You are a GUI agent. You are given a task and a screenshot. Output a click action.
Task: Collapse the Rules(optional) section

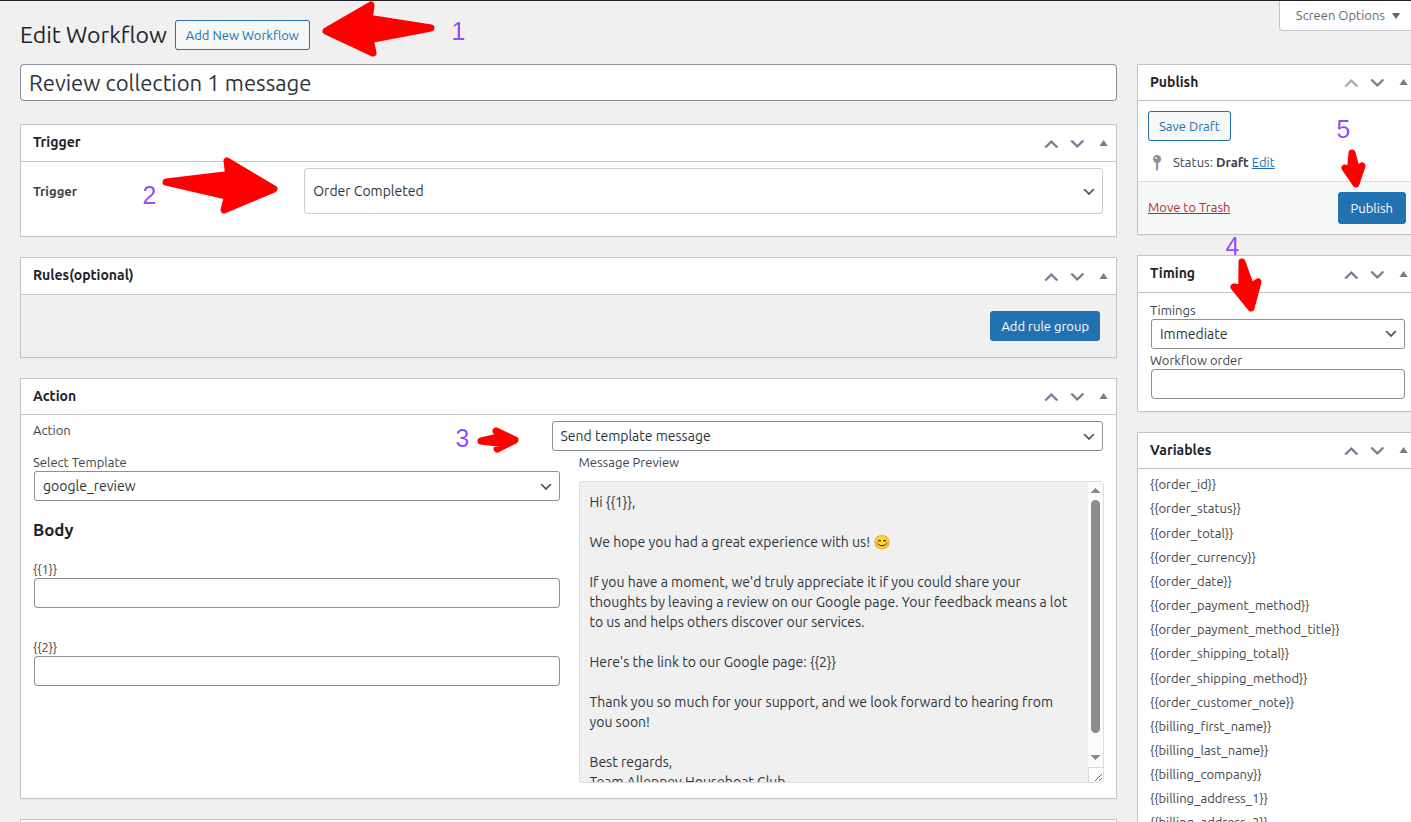[x=1103, y=275]
